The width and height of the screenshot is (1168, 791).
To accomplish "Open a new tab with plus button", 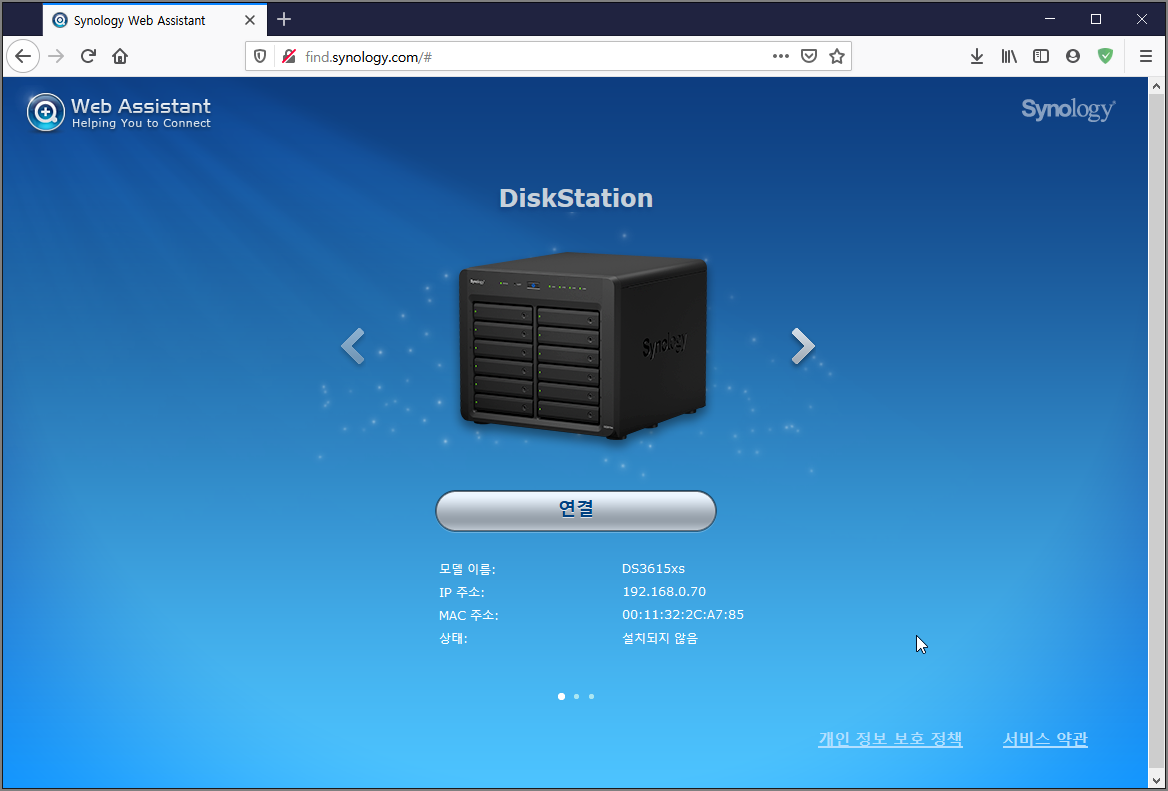I will (284, 20).
